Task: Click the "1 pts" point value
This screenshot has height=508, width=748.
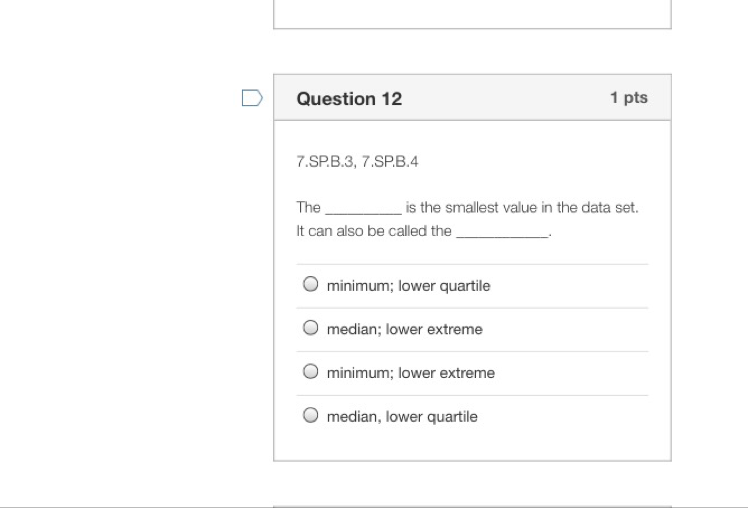Action: tap(628, 97)
